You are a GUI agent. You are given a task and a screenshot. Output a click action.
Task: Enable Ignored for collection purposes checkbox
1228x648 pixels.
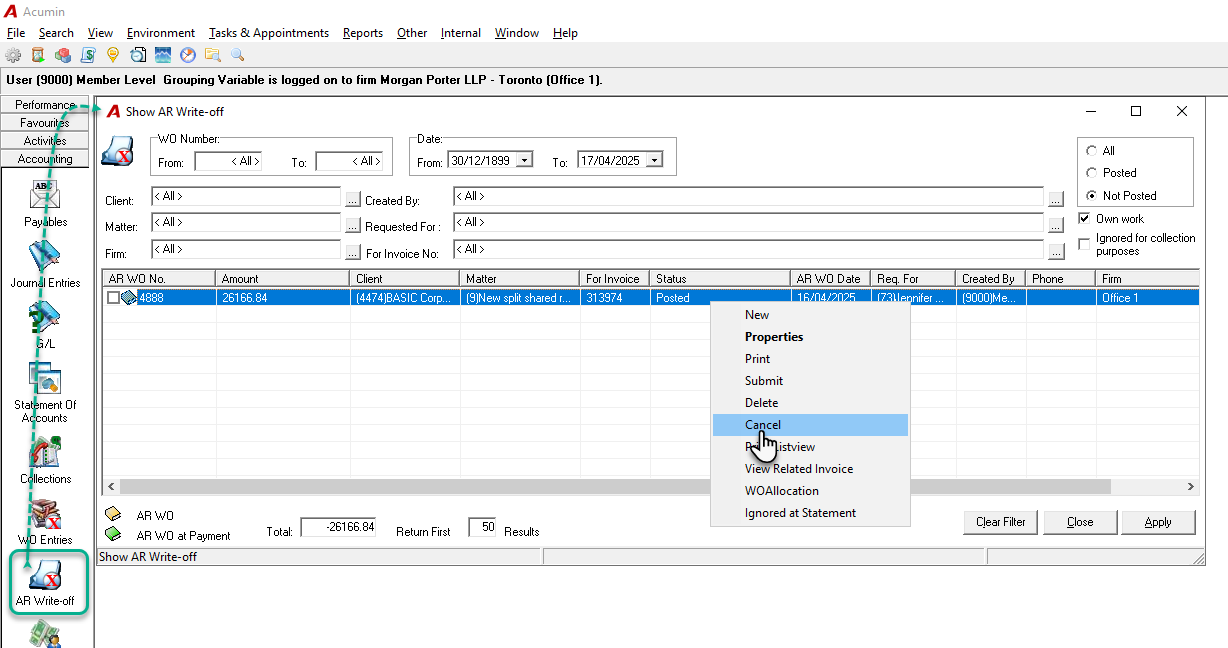click(1085, 244)
